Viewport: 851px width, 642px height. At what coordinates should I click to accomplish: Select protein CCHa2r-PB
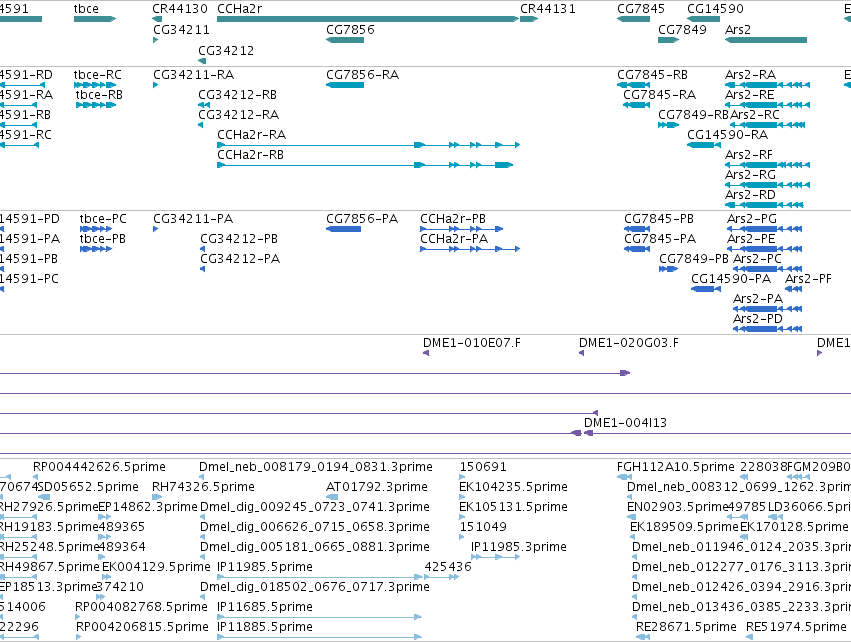coord(453,219)
